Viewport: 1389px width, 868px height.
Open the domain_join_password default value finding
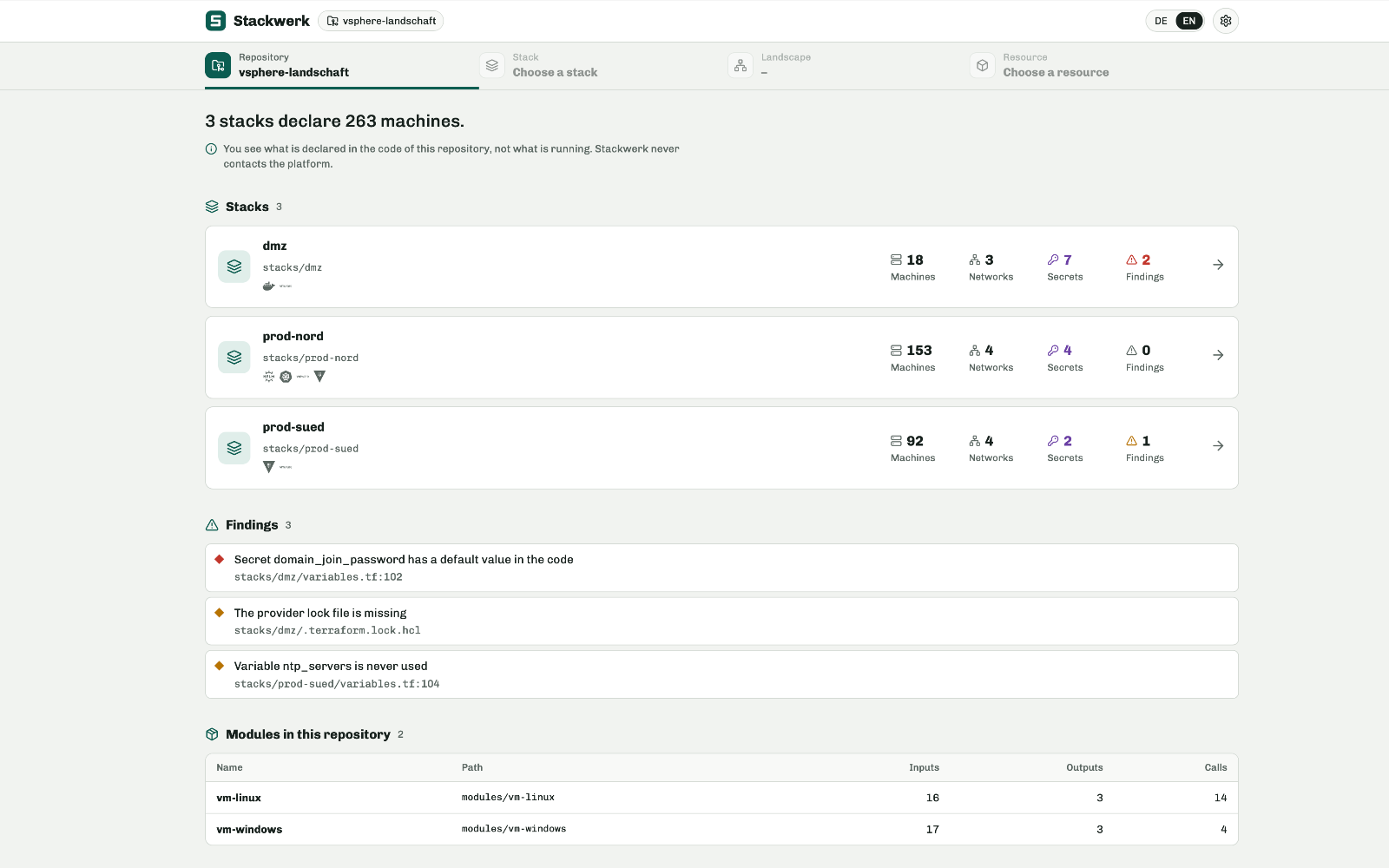tap(721, 568)
